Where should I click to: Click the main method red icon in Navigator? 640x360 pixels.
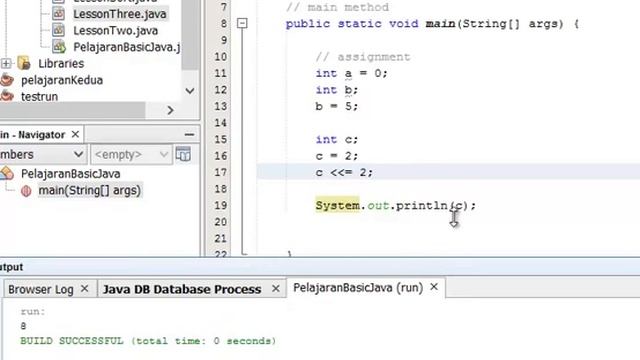coord(26,191)
